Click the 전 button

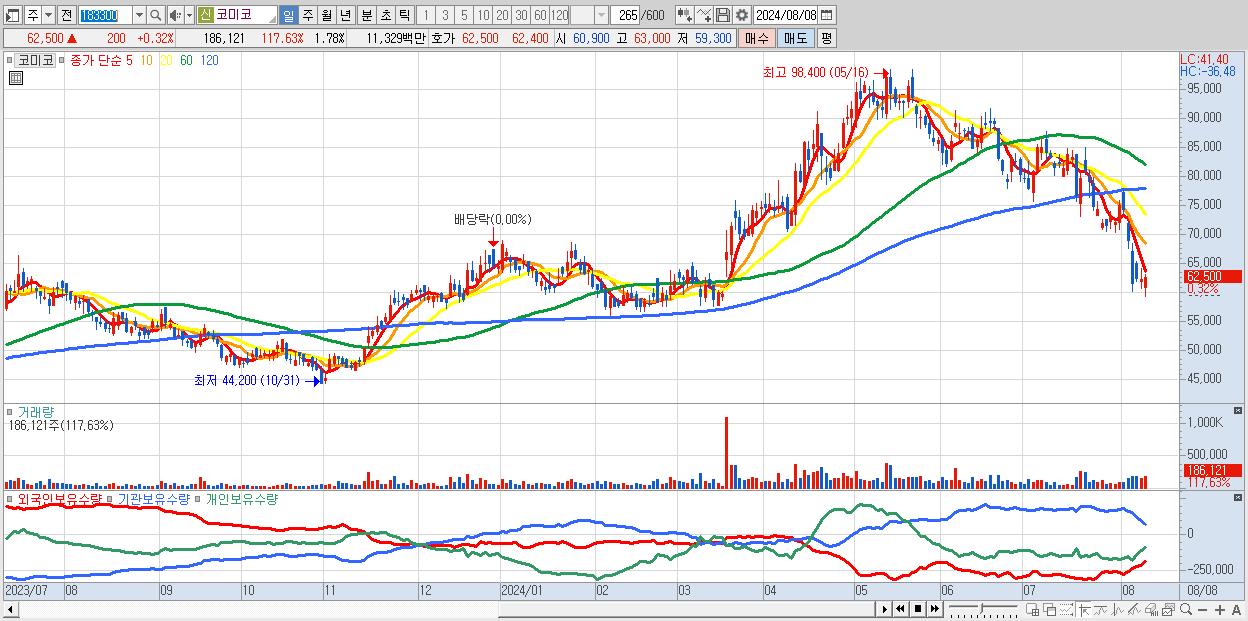pos(66,15)
